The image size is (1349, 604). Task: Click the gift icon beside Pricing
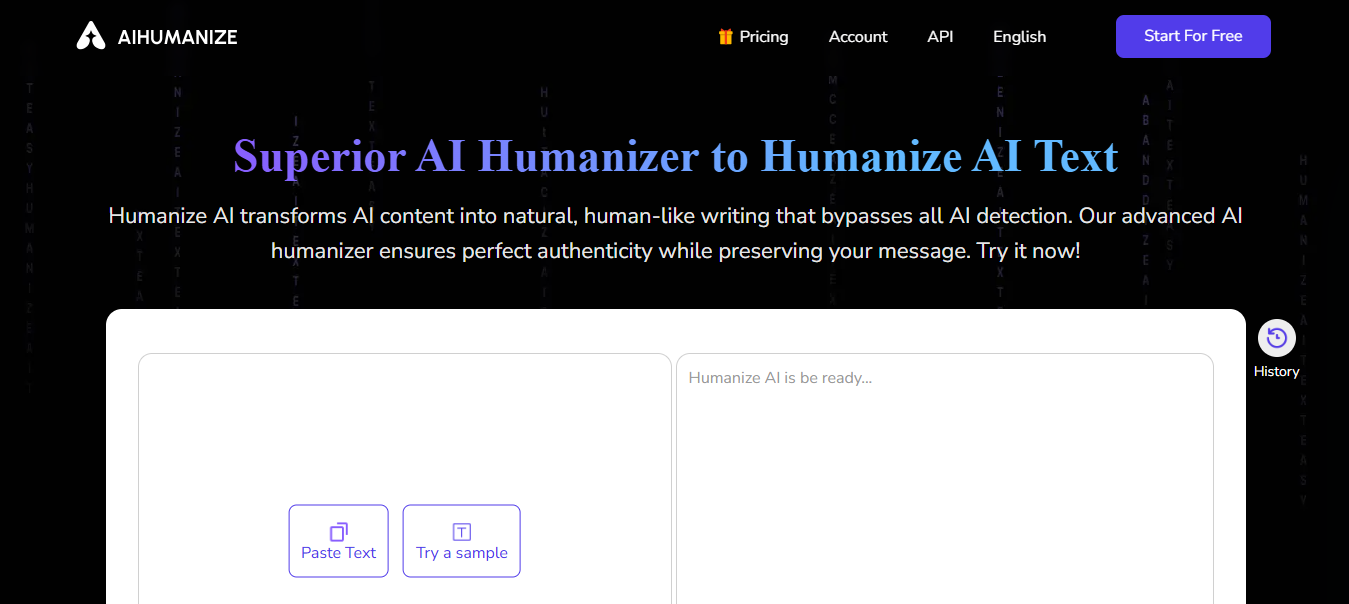[x=725, y=37]
